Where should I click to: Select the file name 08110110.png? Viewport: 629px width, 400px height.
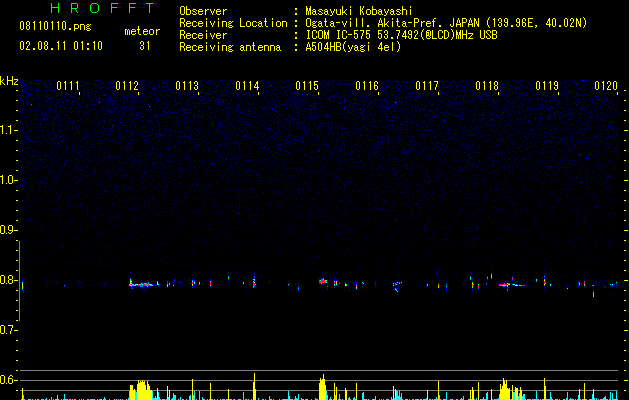(x=55, y=27)
